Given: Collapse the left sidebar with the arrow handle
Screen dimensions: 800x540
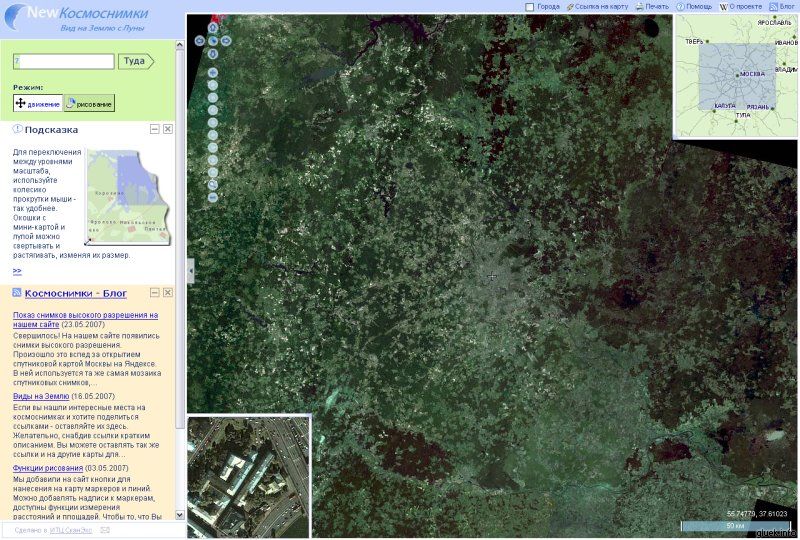Looking at the screenshot, I should coord(190,270).
